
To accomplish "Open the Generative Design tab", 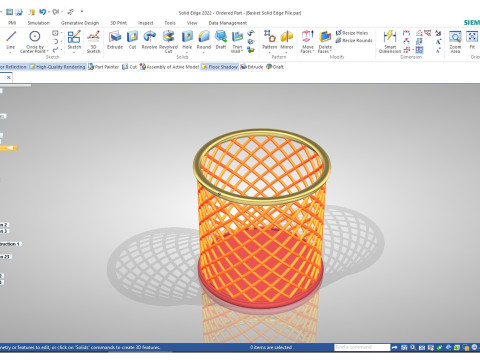I will click(80, 23).
